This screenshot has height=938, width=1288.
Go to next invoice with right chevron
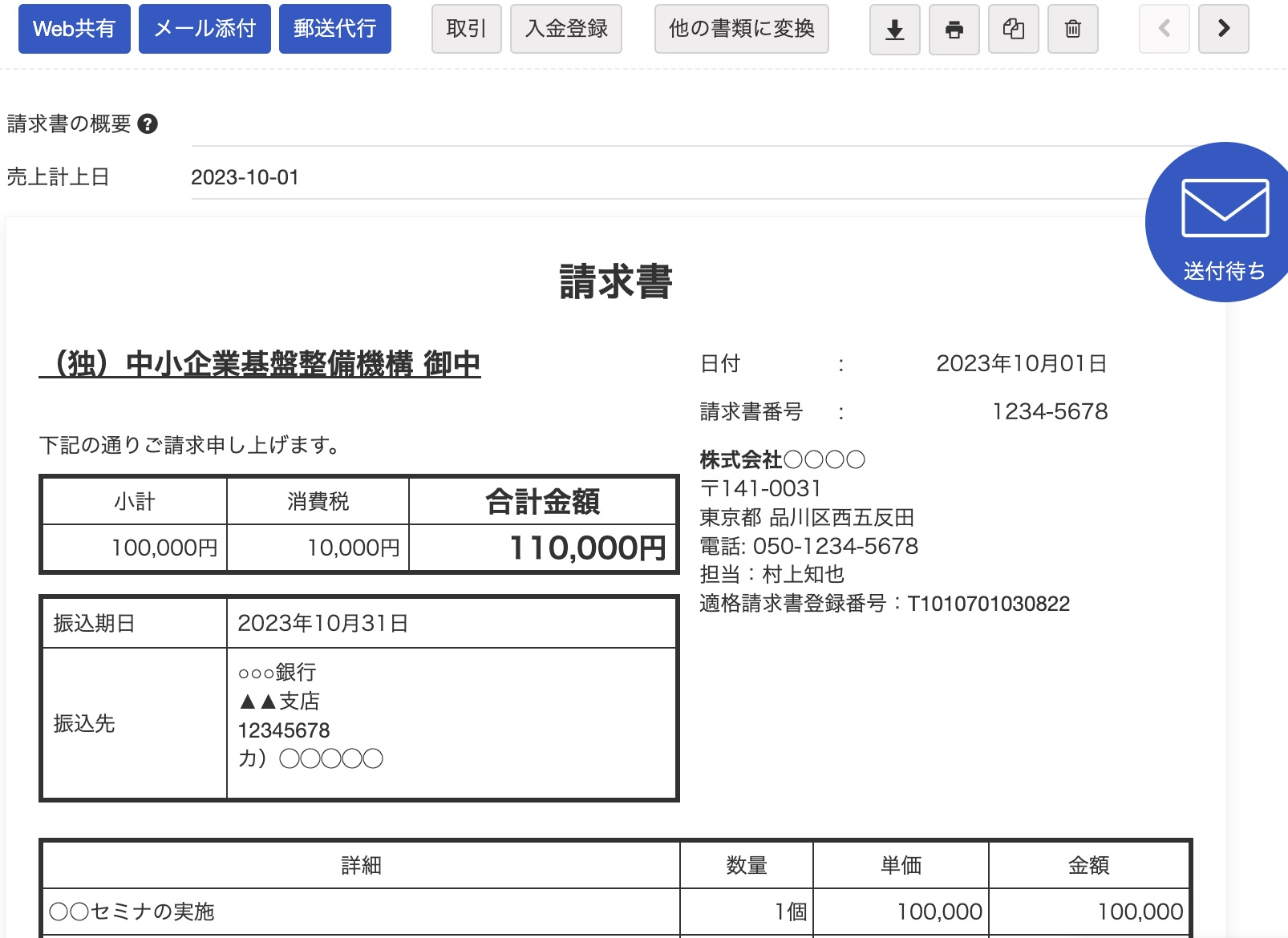pos(1223,29)
